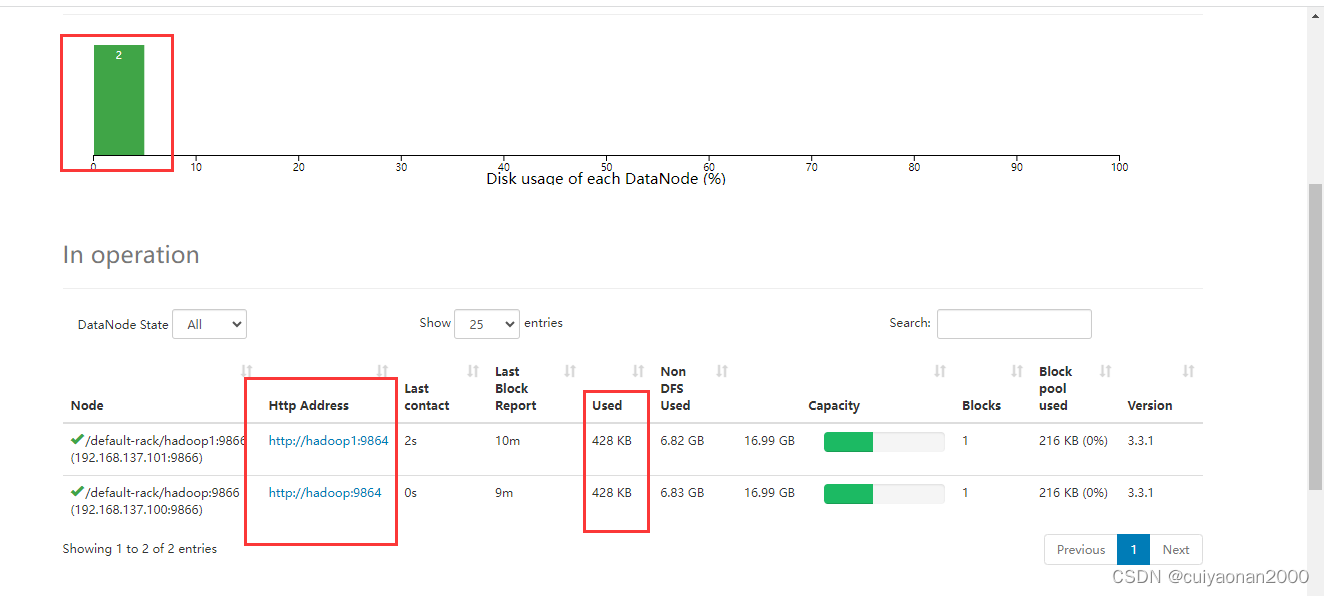Click the page vertical scrollbar thumb
The width and height of the screenshot is (1324, 596).
[x=1315, y=337]
